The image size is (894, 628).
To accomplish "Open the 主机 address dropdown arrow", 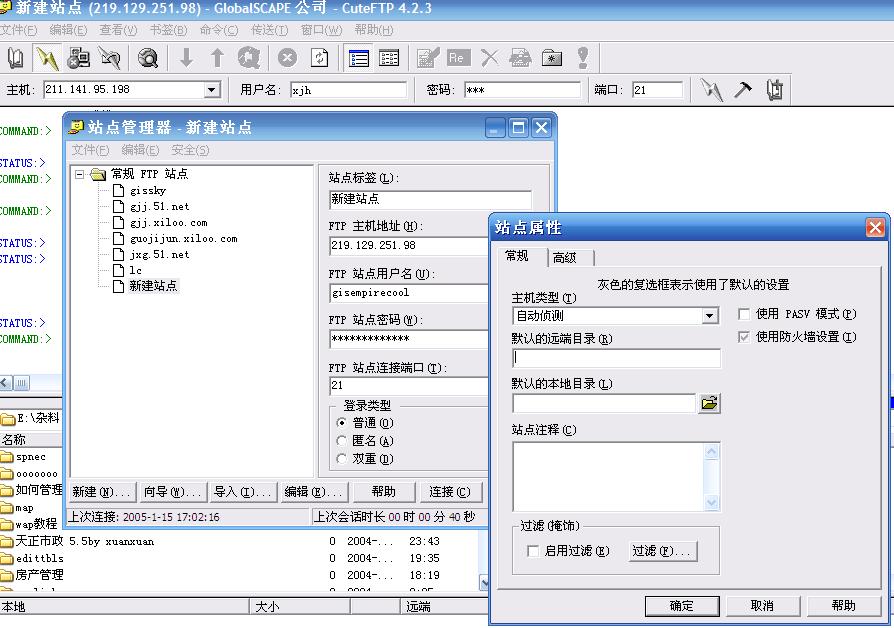I will tap(212, 90).
